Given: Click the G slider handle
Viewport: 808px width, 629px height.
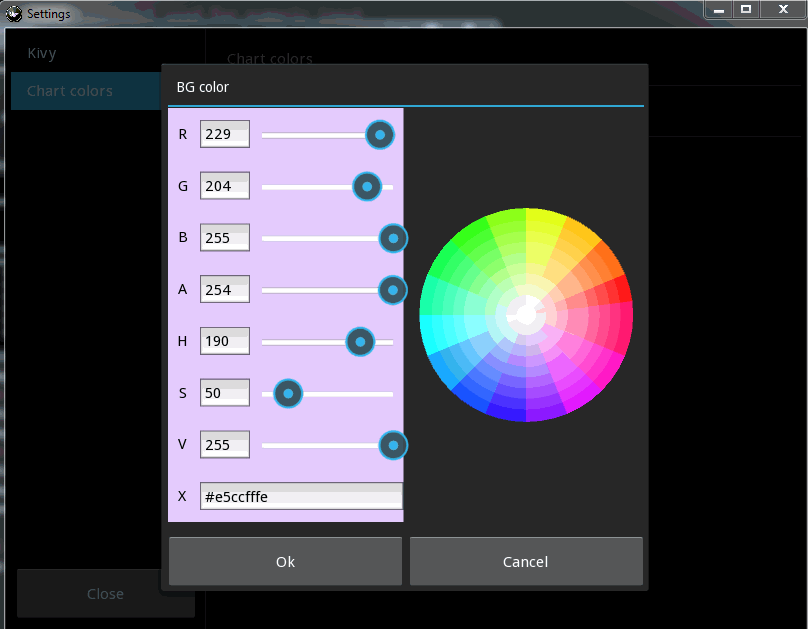Looking at the screenshot, I should [x=367, y=186].
